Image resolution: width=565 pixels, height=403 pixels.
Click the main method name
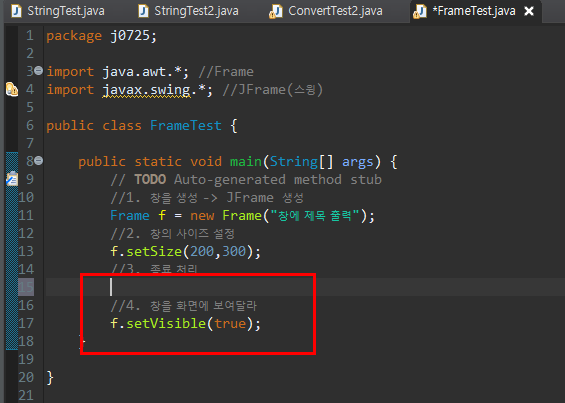[246, 161]
